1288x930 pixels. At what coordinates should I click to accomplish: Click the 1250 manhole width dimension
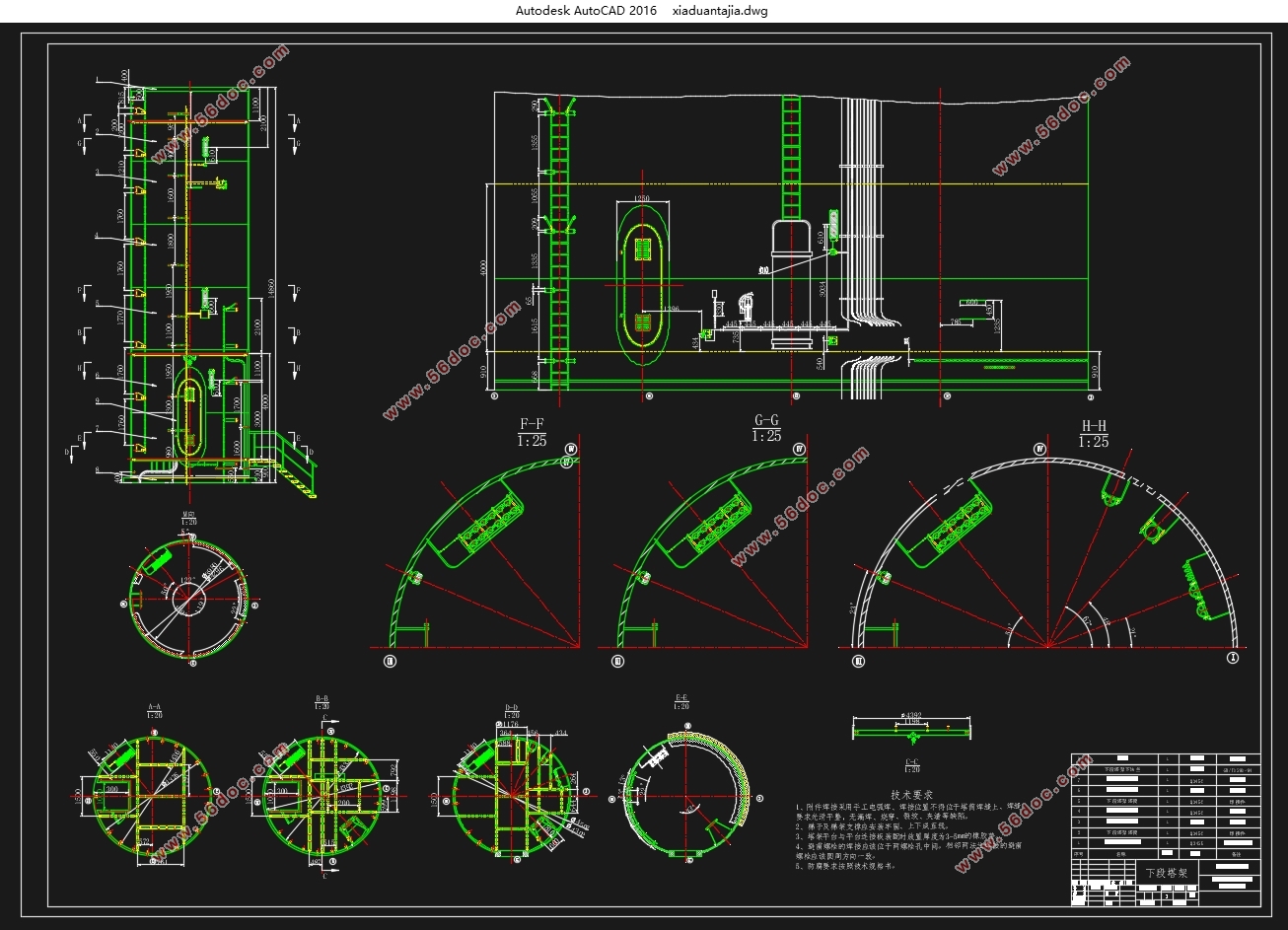click(642, 199)
